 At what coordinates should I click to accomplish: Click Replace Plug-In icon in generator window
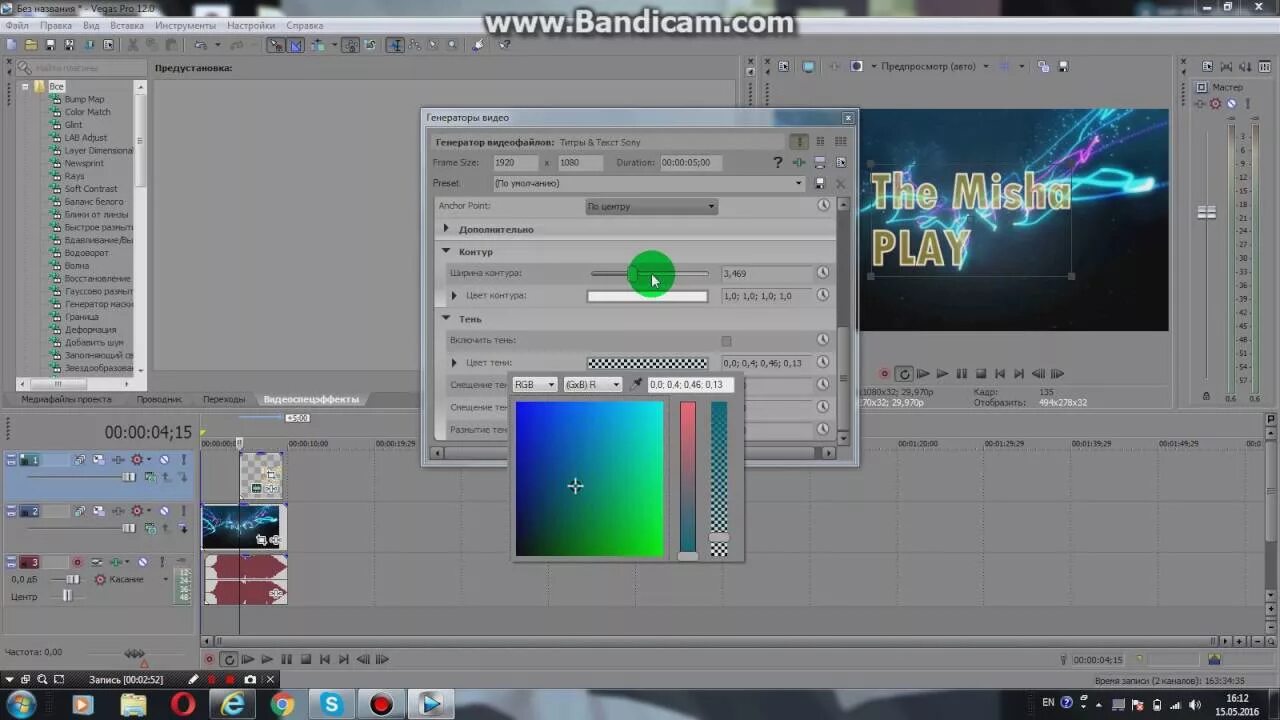(x=799, y=162)
